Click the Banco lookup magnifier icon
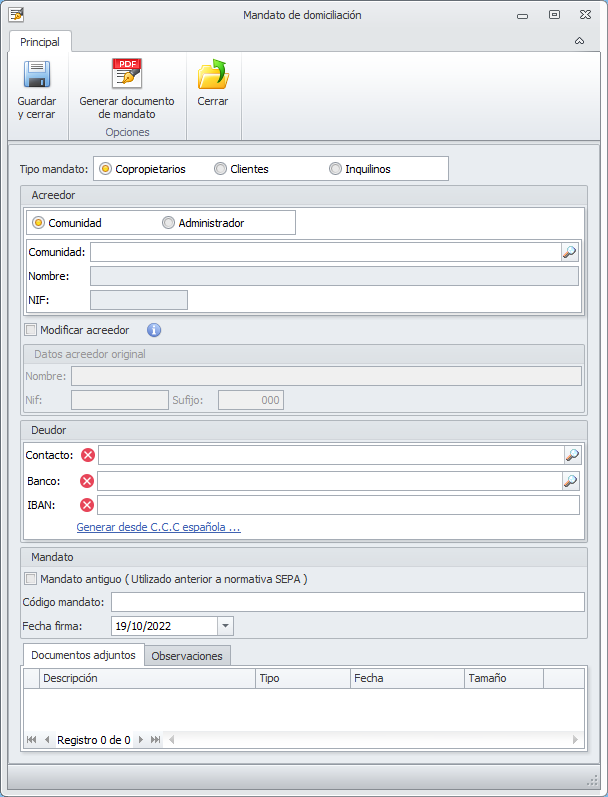Screen dimensions: 608x797 (x=571, y=481)
